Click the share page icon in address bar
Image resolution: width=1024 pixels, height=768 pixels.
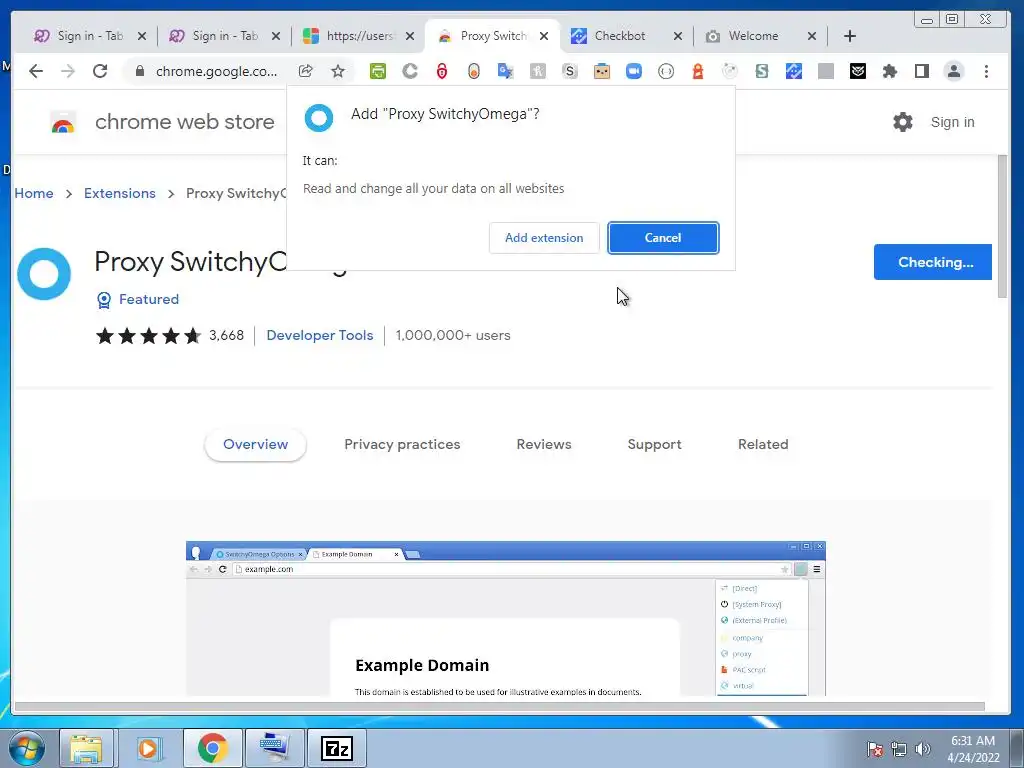point(306,71)
